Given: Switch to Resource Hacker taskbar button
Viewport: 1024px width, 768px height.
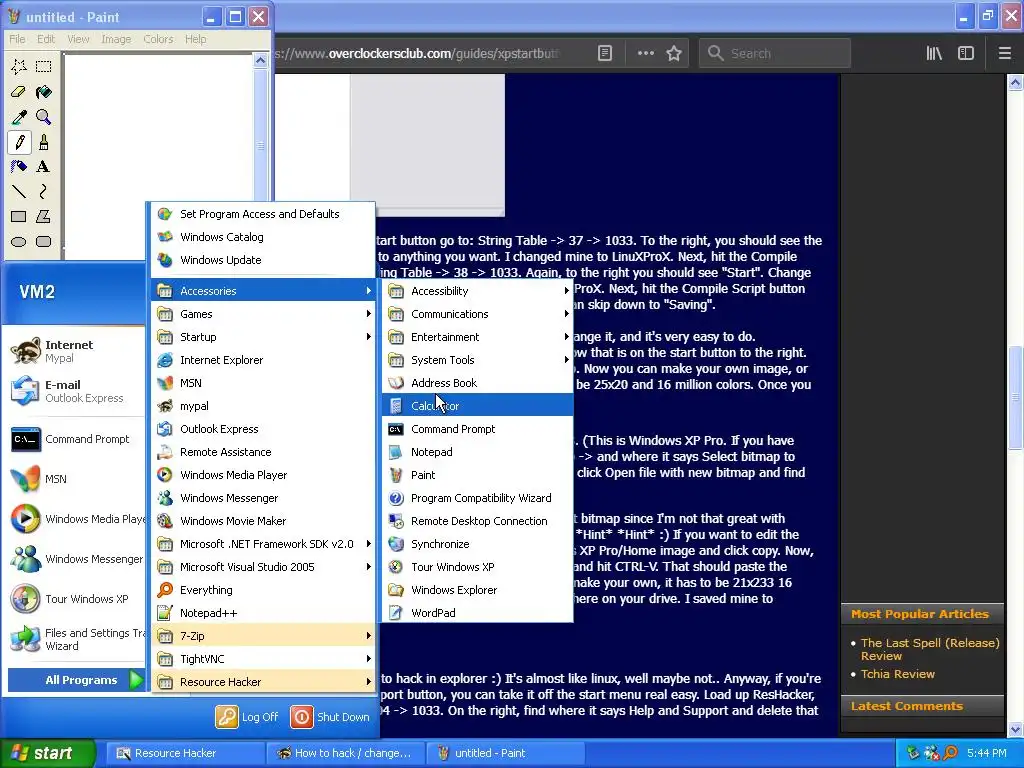Looking at the screenshot, I should [185, 753].
